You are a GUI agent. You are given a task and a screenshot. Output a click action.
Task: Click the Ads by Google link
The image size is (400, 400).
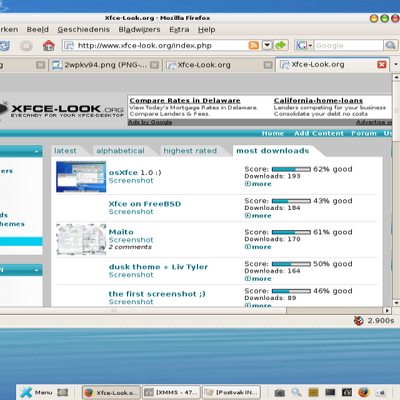150,122
